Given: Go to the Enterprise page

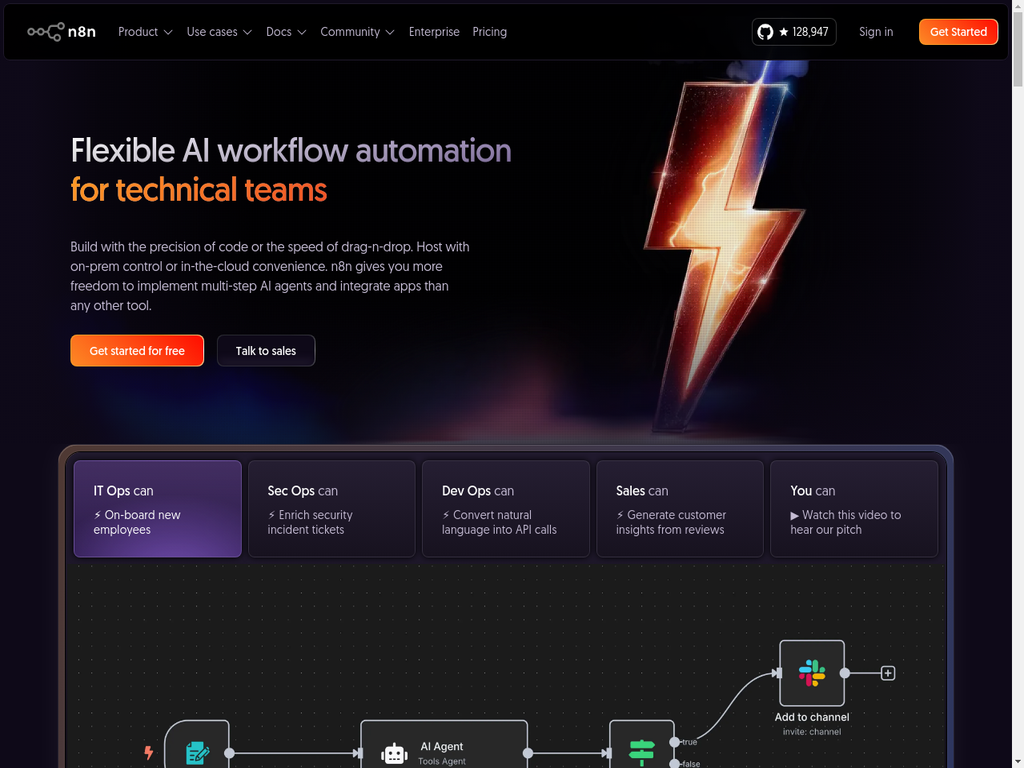Looking at the screenshot, I should coord(434,32).
